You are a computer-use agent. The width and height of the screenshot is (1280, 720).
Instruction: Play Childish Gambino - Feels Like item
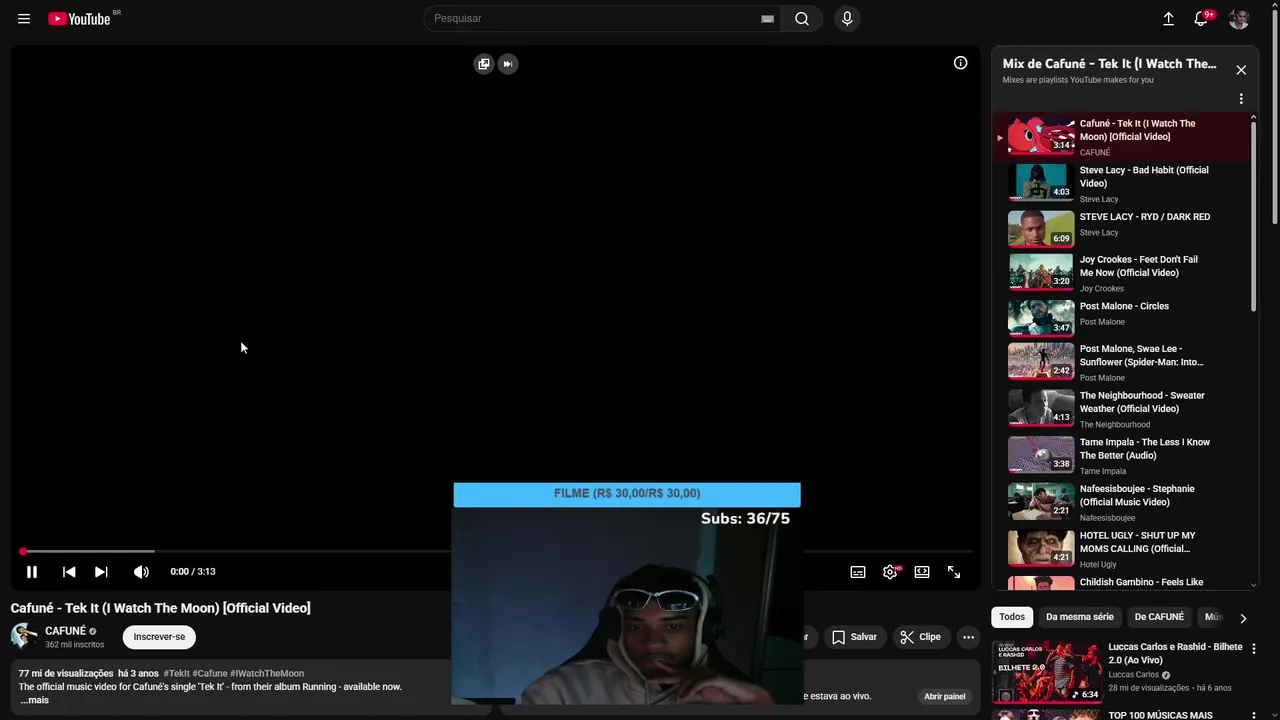[x=1121, y=582]
